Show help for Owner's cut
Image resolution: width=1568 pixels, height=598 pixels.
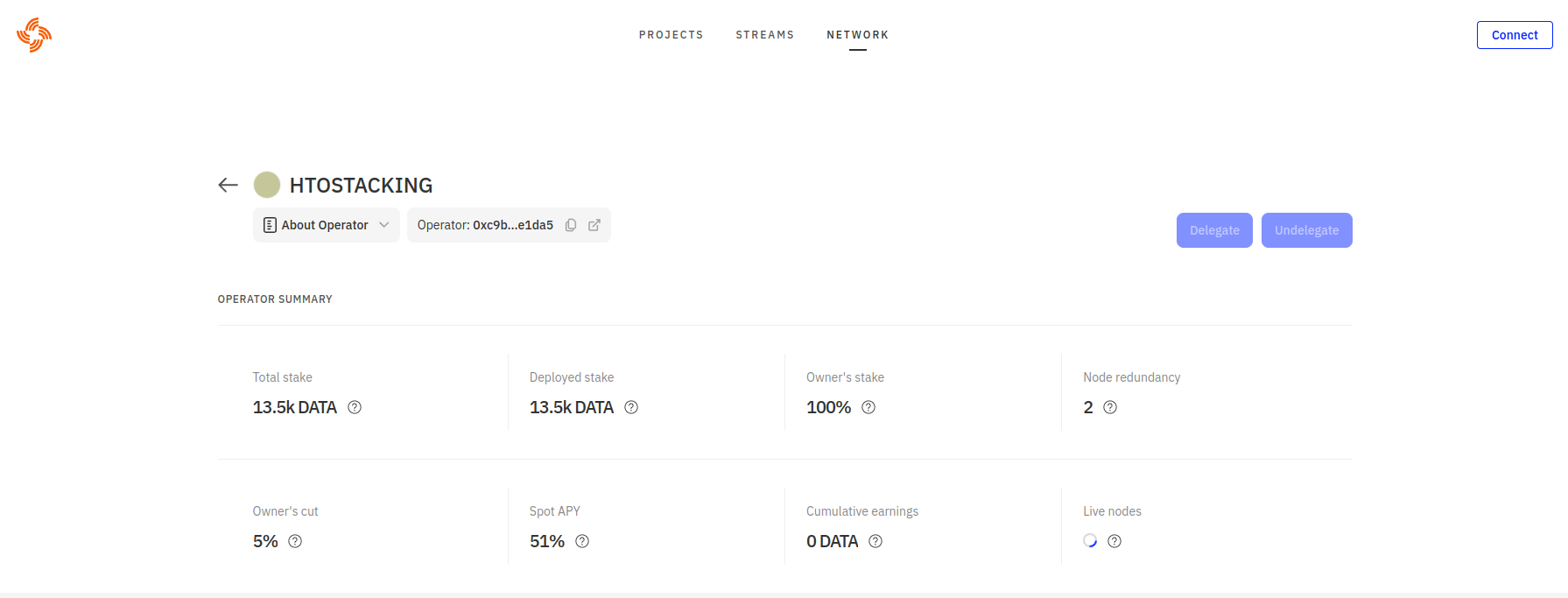click(295, 541)
